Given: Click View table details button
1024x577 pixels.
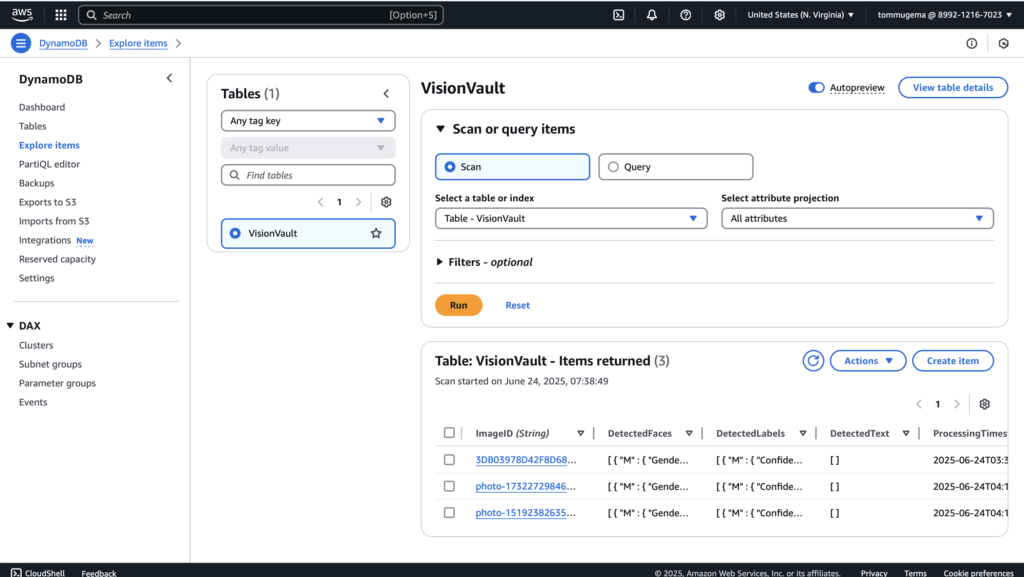Looking at the screenshot, I should [x=952, y=88].
